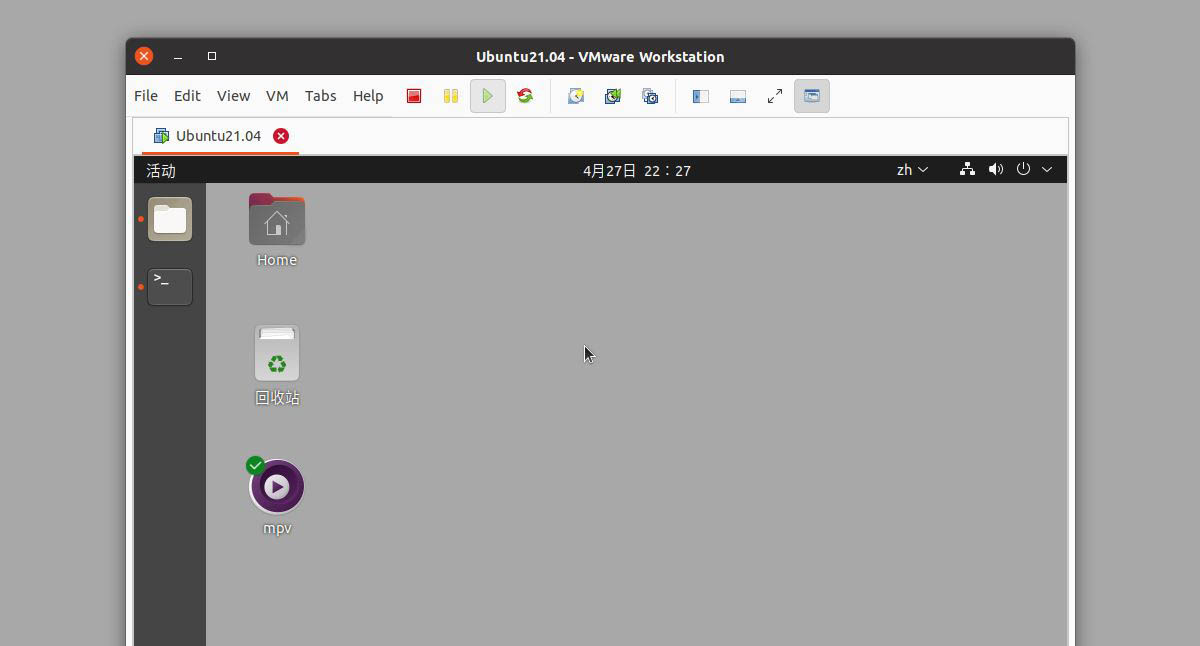The width and height of the screenshot is (1200, 646).
Task: Open the Tabs menu
Action: coord(320,96)
